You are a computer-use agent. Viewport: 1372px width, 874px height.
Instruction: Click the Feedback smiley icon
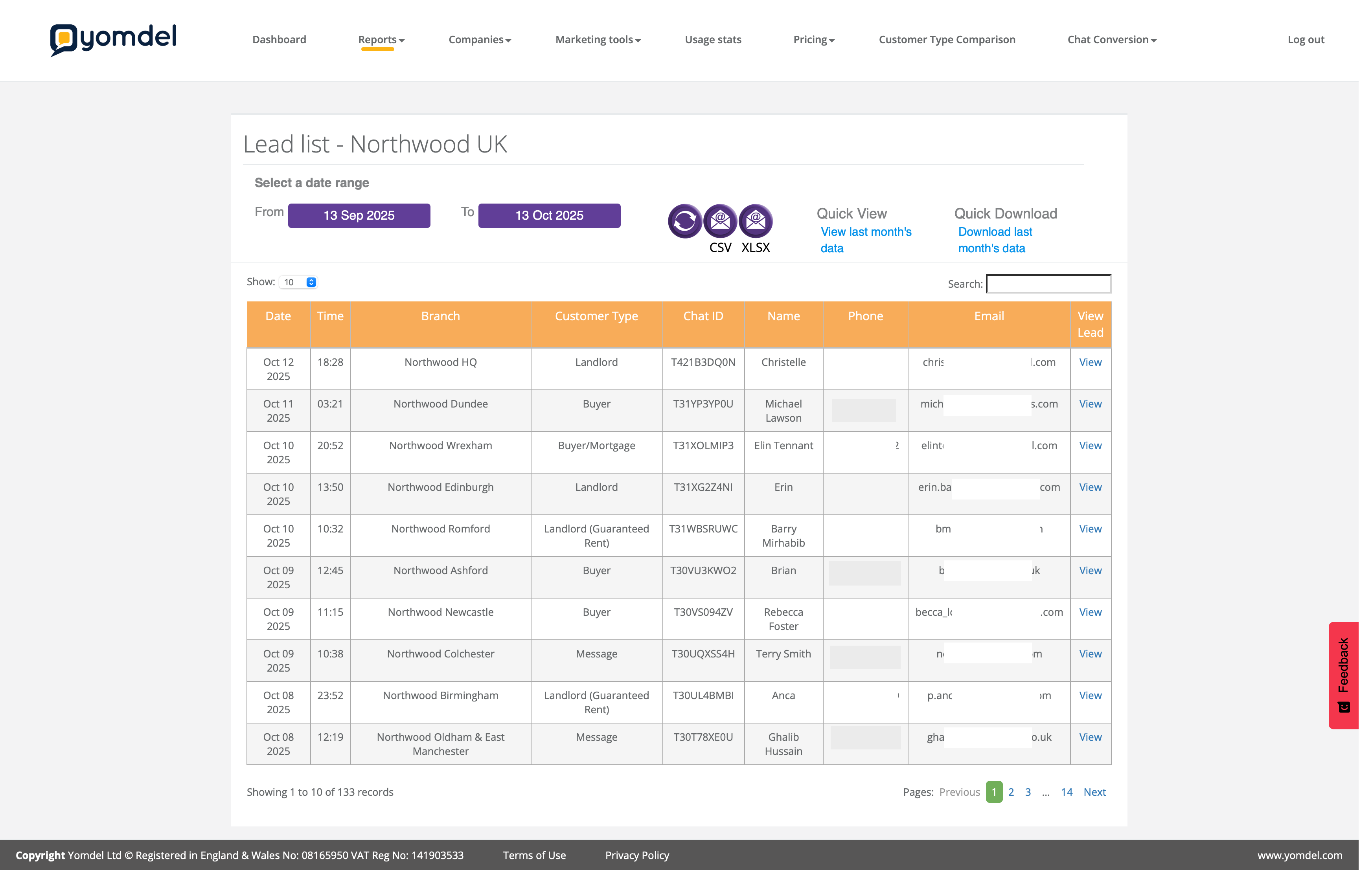(1344, 707)
